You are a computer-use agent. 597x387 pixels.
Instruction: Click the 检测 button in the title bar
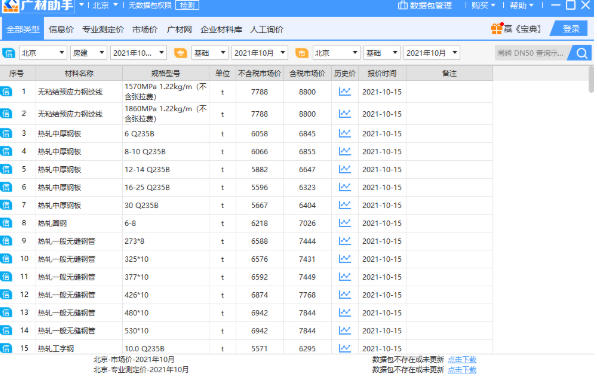[187, 5]
